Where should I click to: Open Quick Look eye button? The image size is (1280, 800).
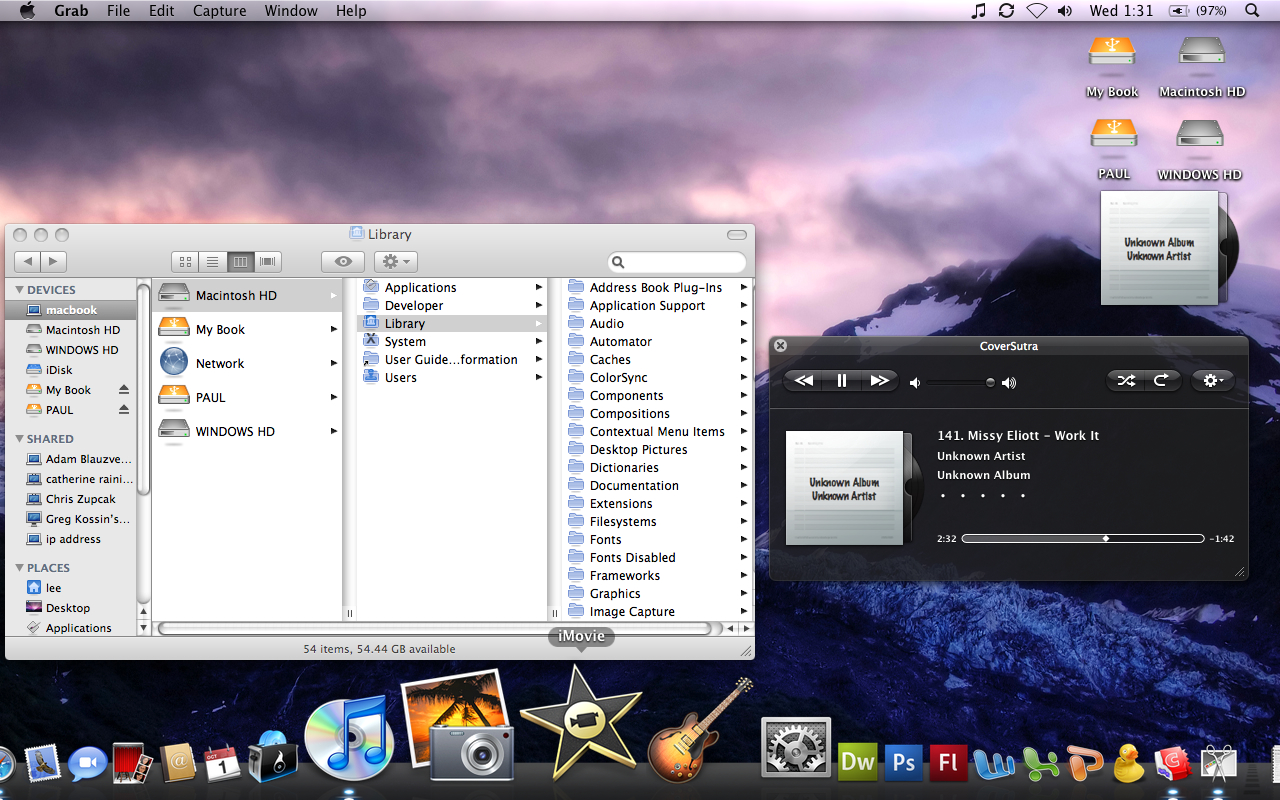click(x=343, y=261)
